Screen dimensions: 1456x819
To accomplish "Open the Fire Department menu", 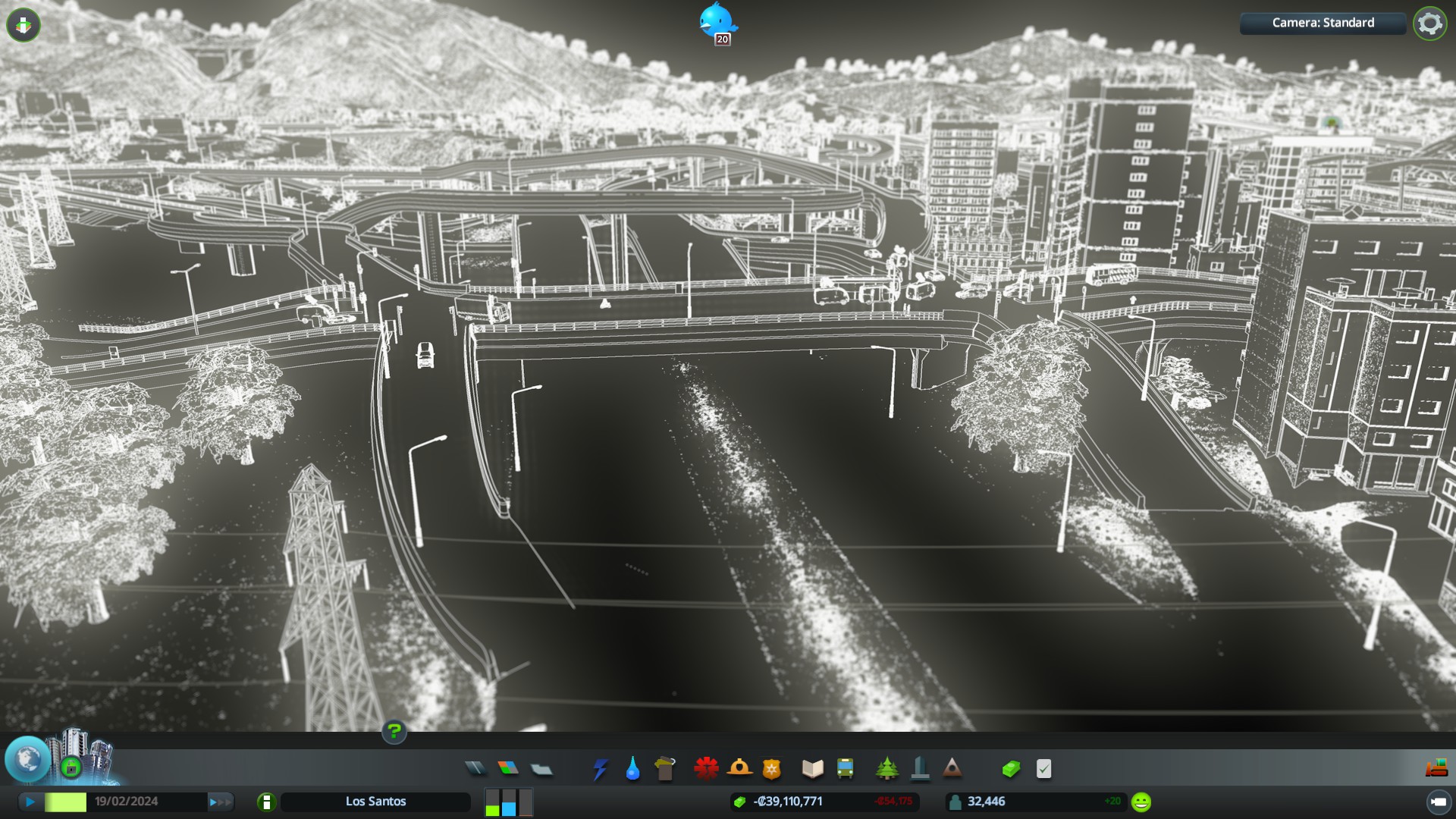I will click(x=739, y=769).
